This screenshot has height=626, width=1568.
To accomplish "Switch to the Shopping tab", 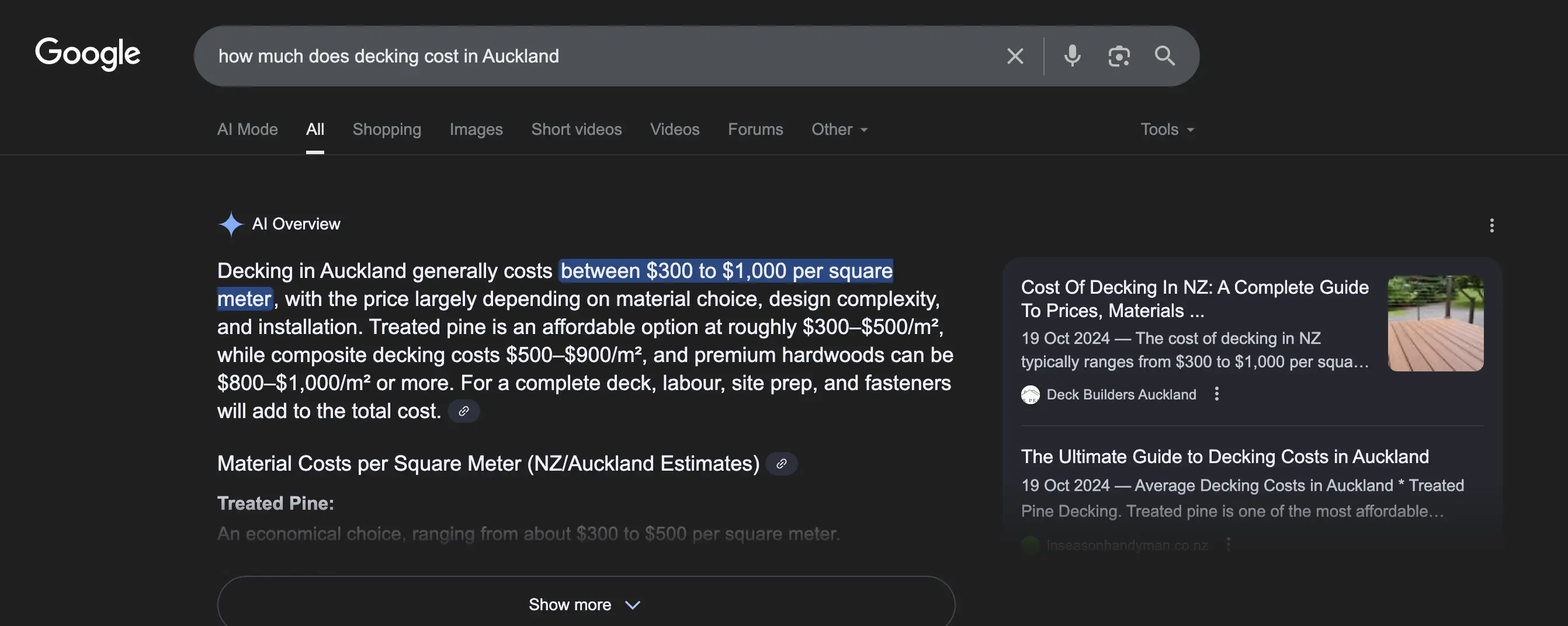I will (x=387, y=129).
